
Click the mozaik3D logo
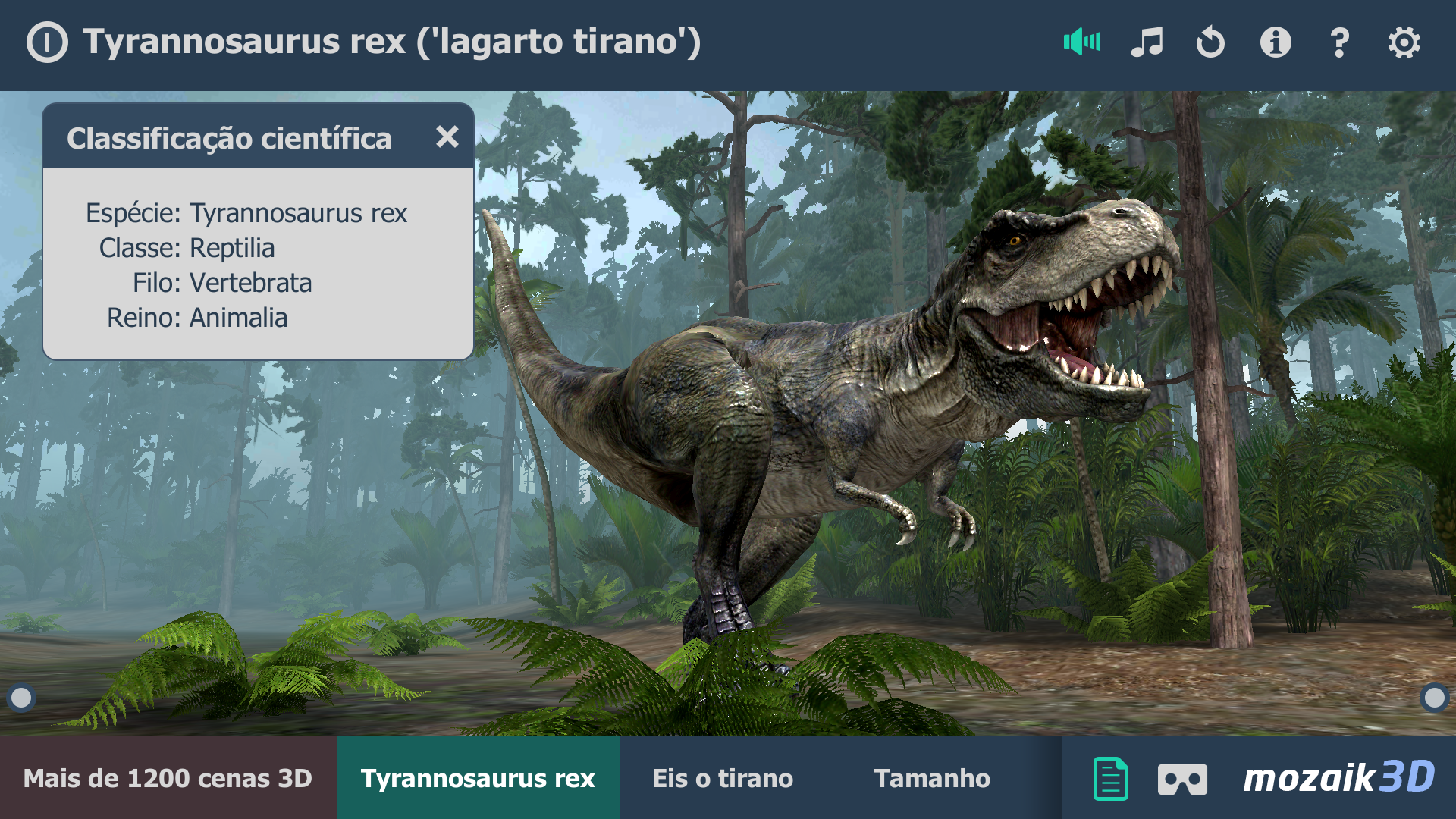pyautogui.click(x=1339, y=778)
